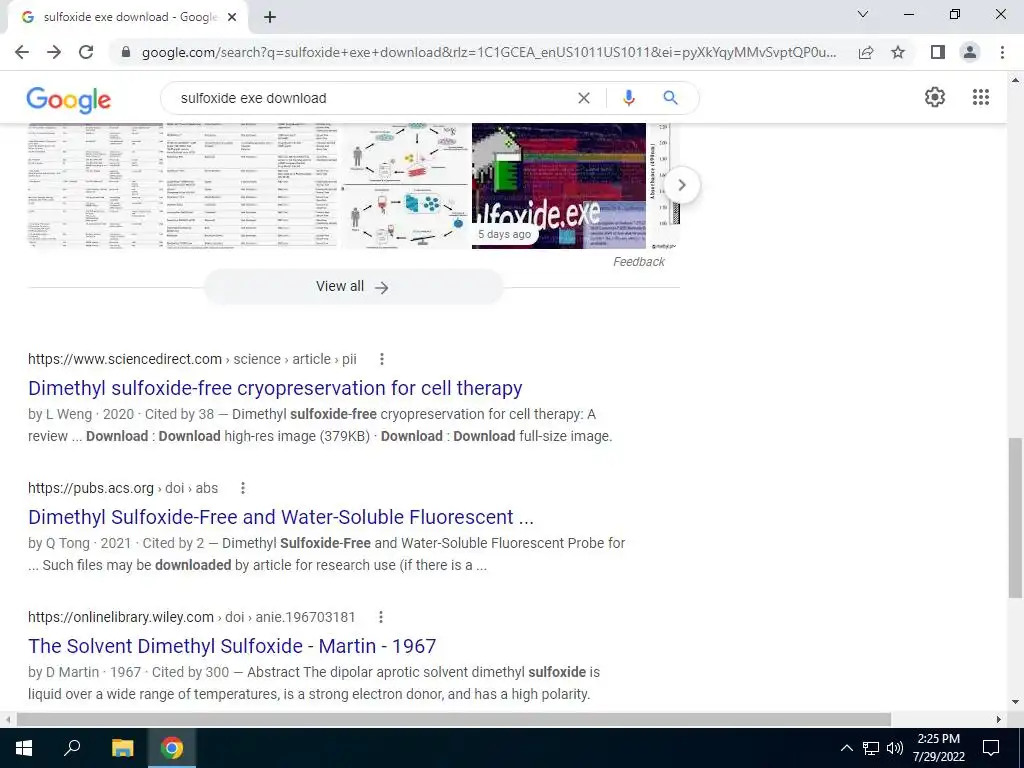Bookmark this page with the star icon
Viewport: 1024px width, 768px height.
(x=898, y=52)
